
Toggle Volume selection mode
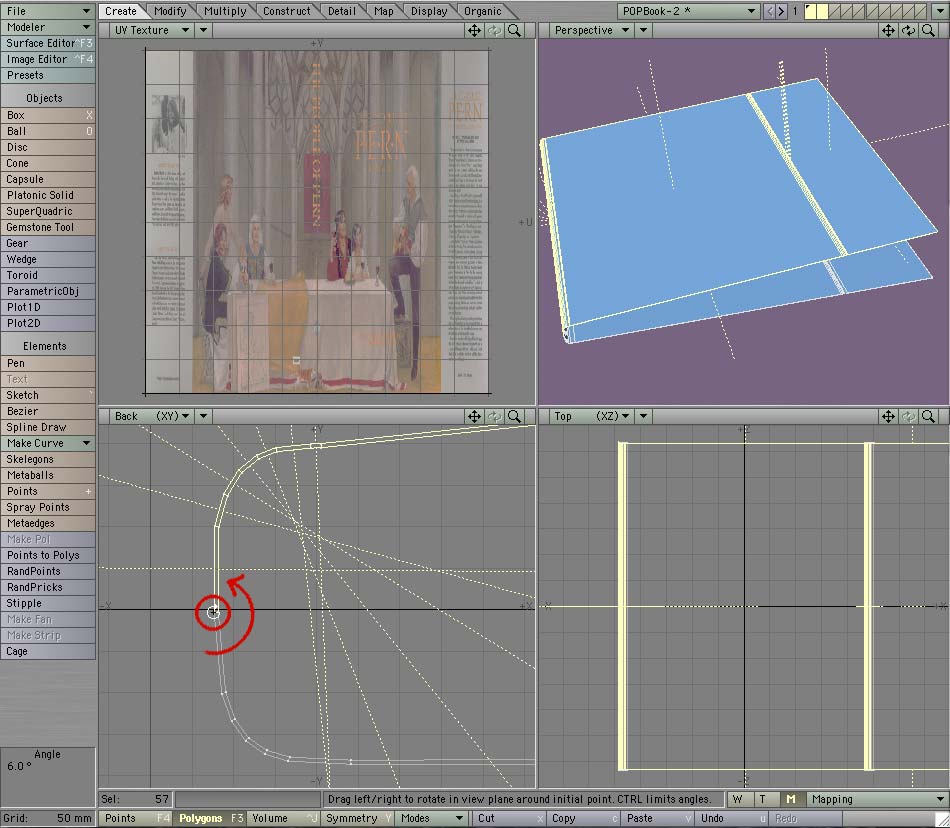(x=283, y=818)
